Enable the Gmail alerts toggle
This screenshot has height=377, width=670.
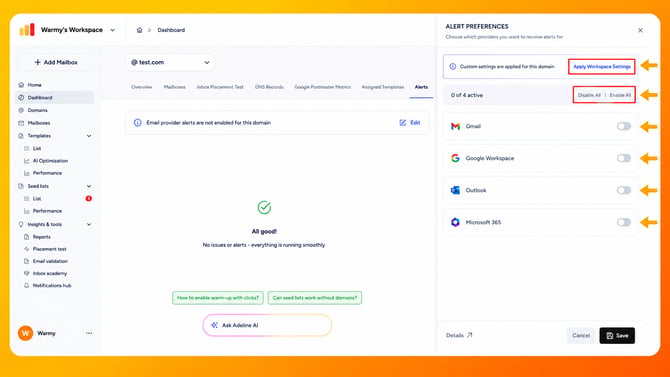click(623, 126)
